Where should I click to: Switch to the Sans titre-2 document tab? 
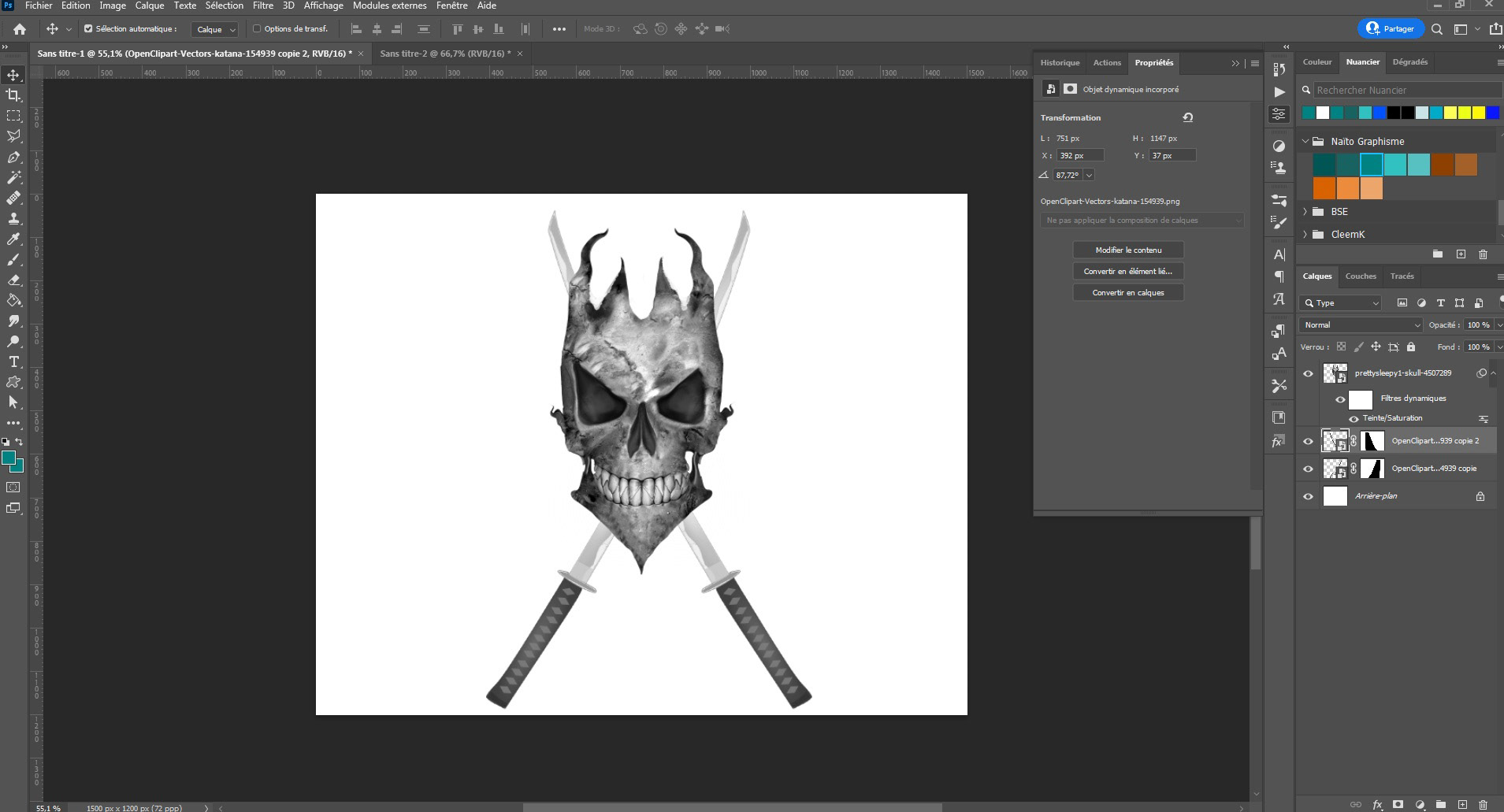click(445, 54)
